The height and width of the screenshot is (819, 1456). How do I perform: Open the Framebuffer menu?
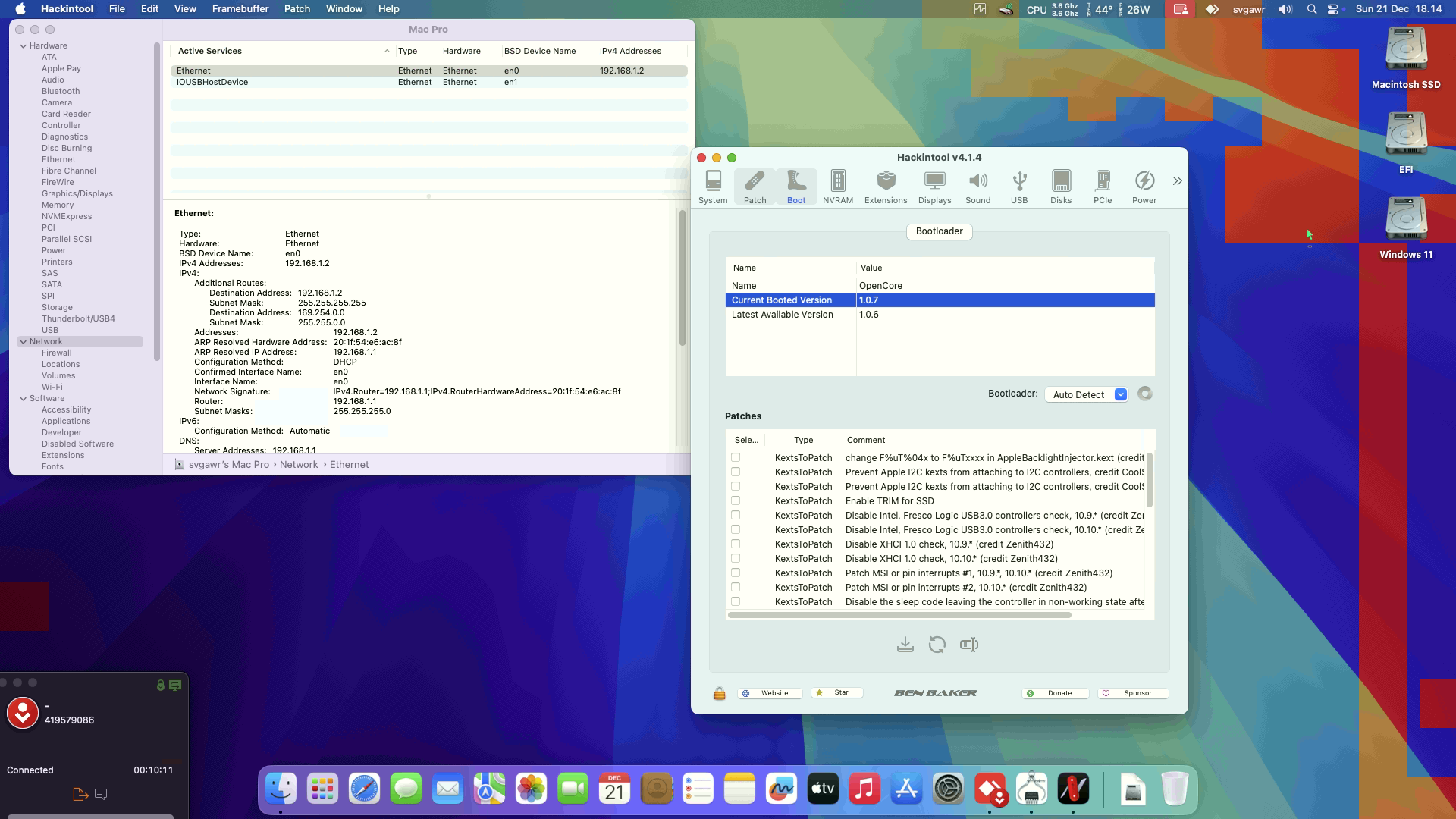point(240,9)
